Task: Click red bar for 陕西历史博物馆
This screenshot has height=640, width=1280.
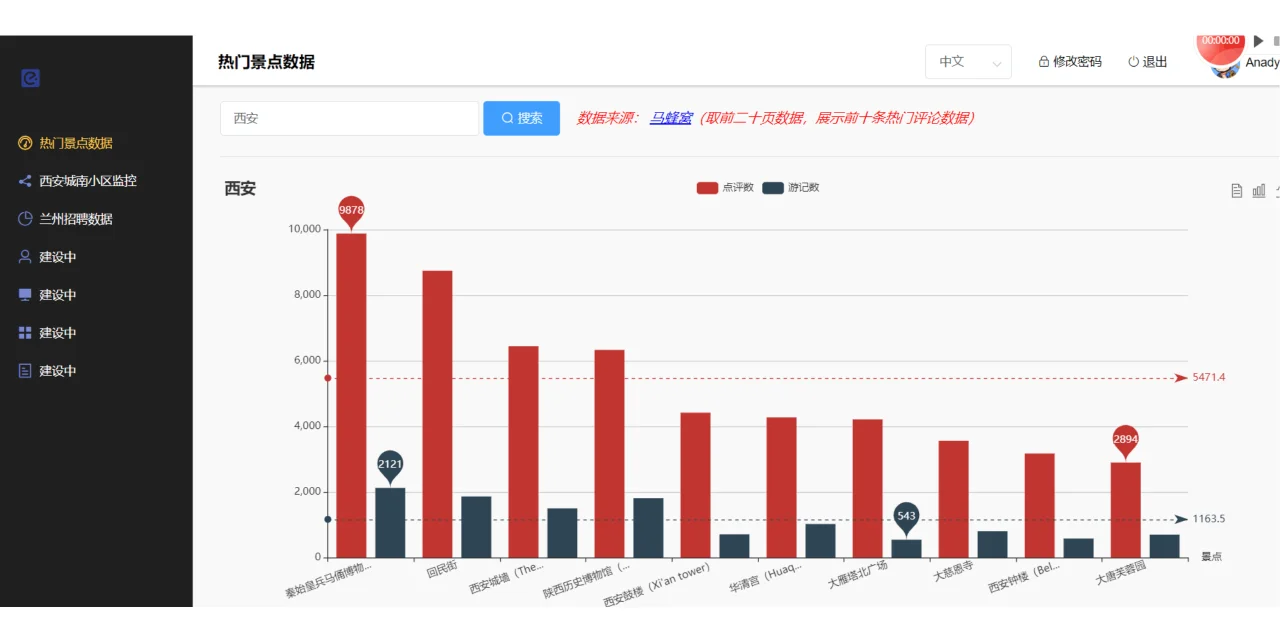Action: pos(609,453)
